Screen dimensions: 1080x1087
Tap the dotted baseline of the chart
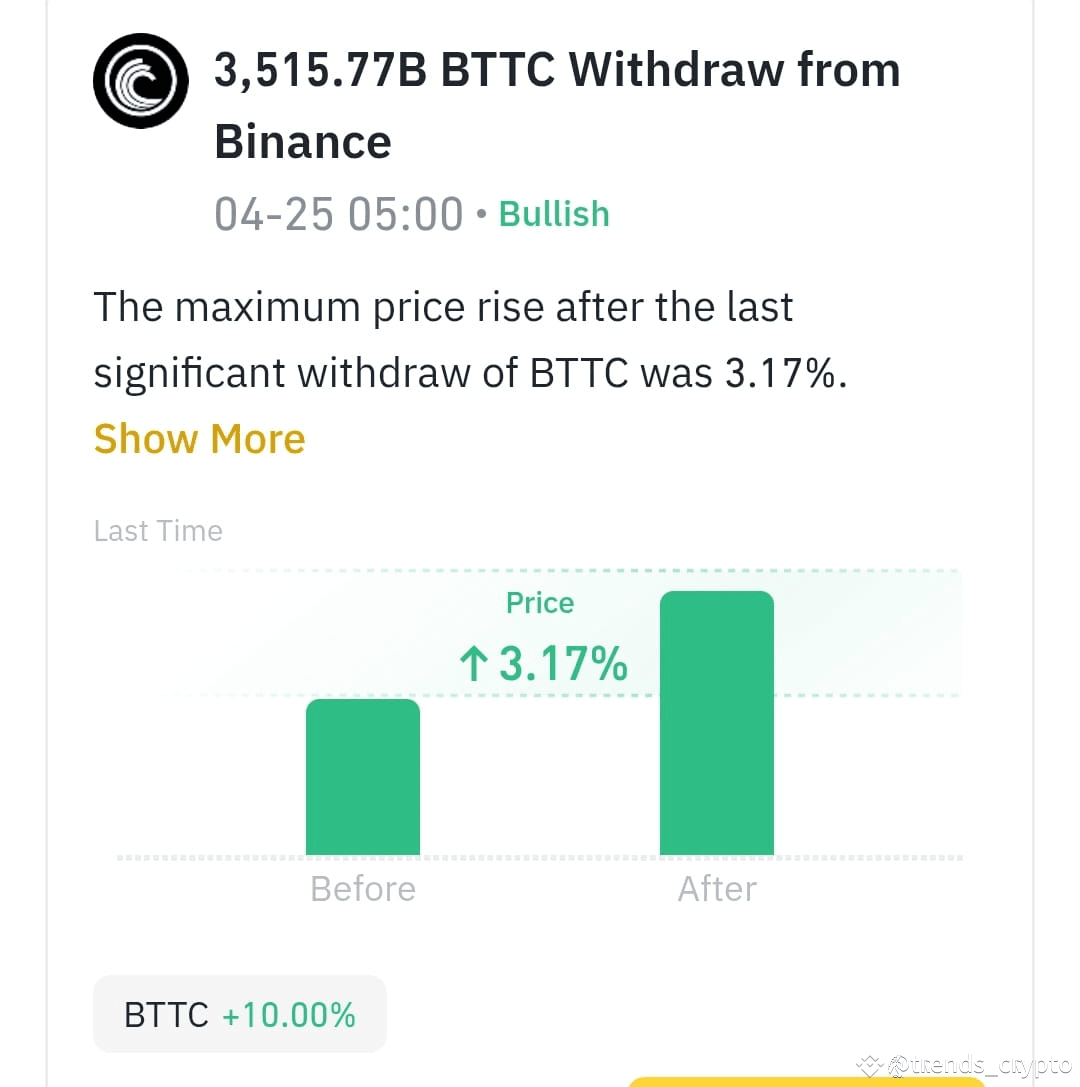tap(540, 857)
